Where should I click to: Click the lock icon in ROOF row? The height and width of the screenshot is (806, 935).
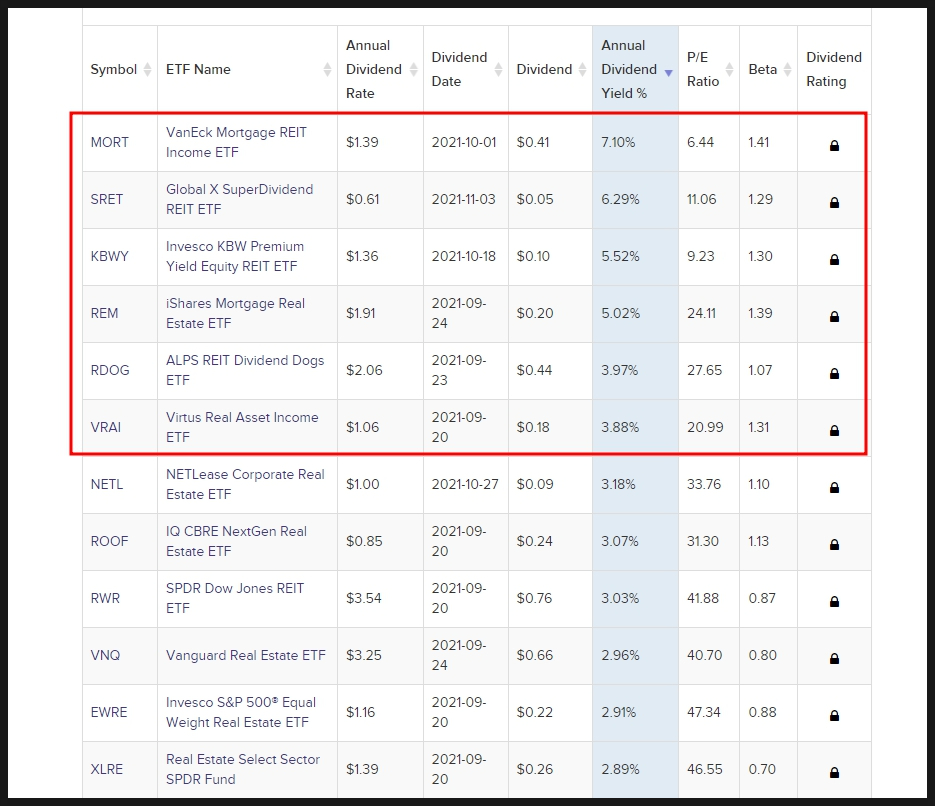pyautogui.click(x=834, y=544)
